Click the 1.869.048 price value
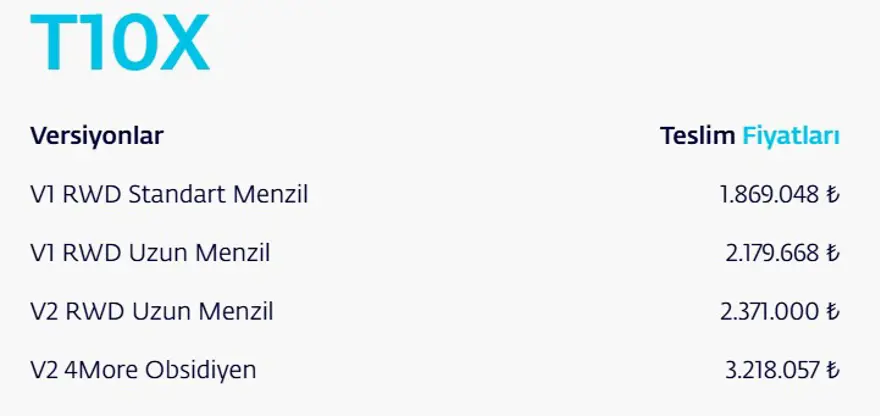Viewport: 880px width, 416px height. pos(769,194)
